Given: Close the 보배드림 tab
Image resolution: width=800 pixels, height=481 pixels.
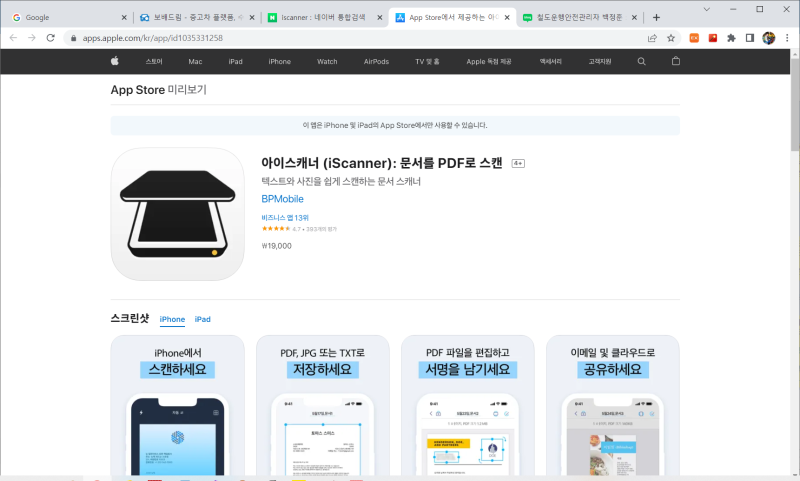Looking at the screenshot, I should [252, 17].
